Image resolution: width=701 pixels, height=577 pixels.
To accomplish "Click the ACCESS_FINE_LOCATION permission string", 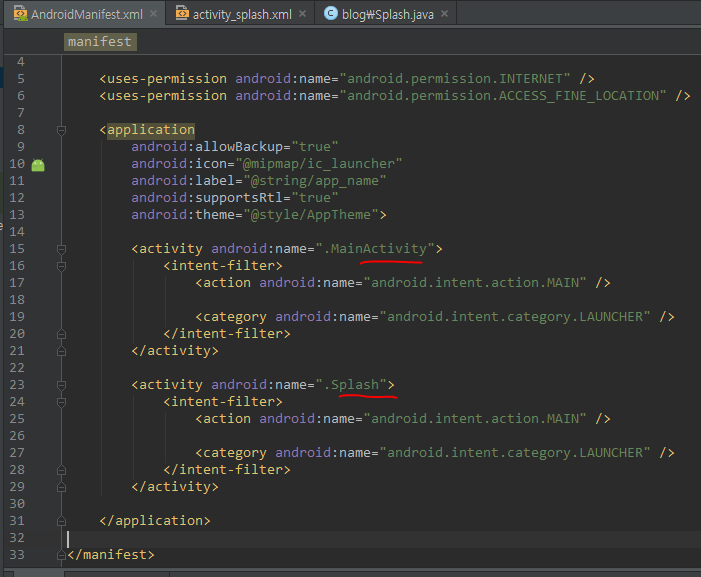I will (x=503, y=96).
